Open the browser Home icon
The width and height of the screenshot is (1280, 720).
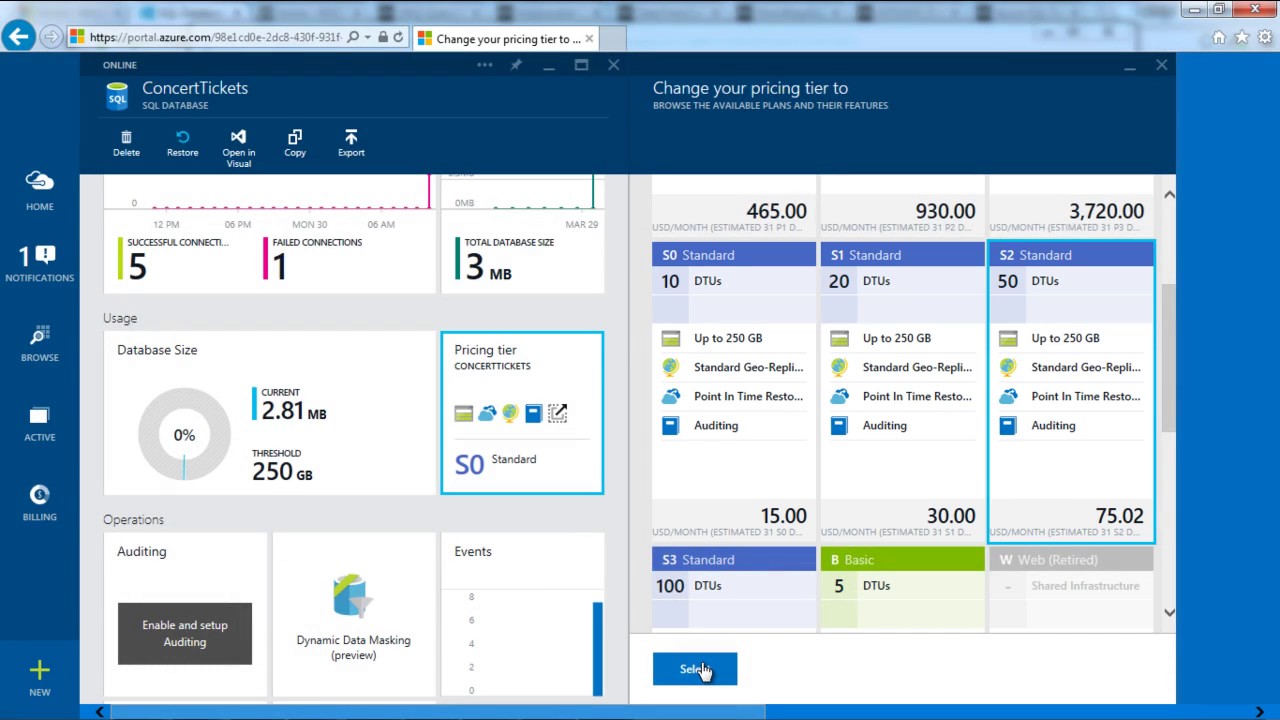tap(1219, 38)
